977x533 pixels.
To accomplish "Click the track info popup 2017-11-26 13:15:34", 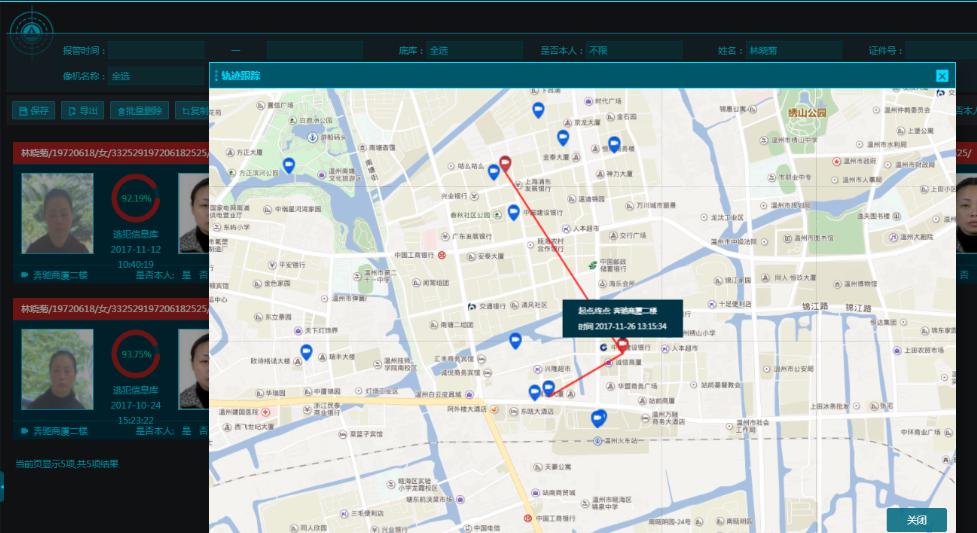I will (x=622, y=319).
